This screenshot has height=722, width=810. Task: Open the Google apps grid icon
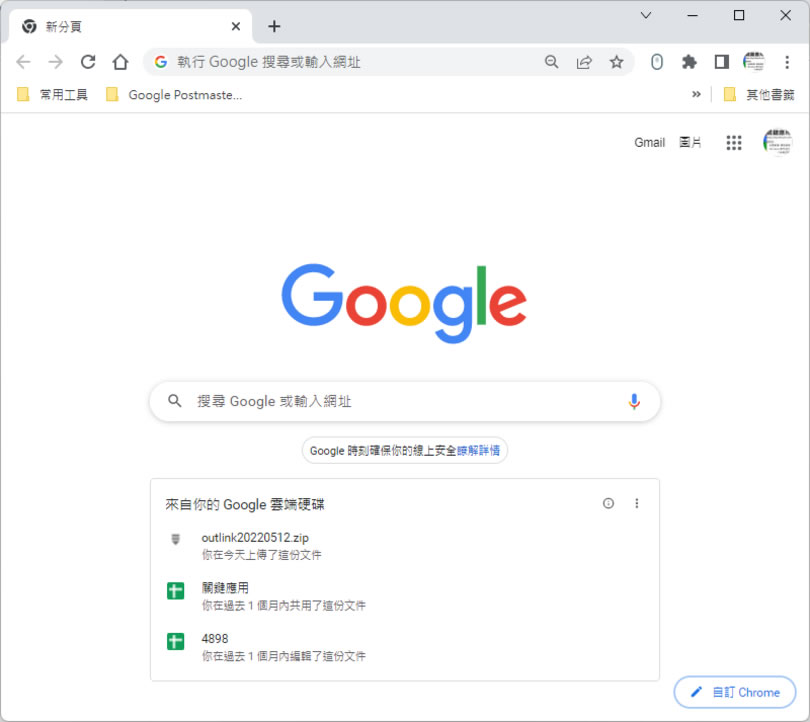point(734,143)
